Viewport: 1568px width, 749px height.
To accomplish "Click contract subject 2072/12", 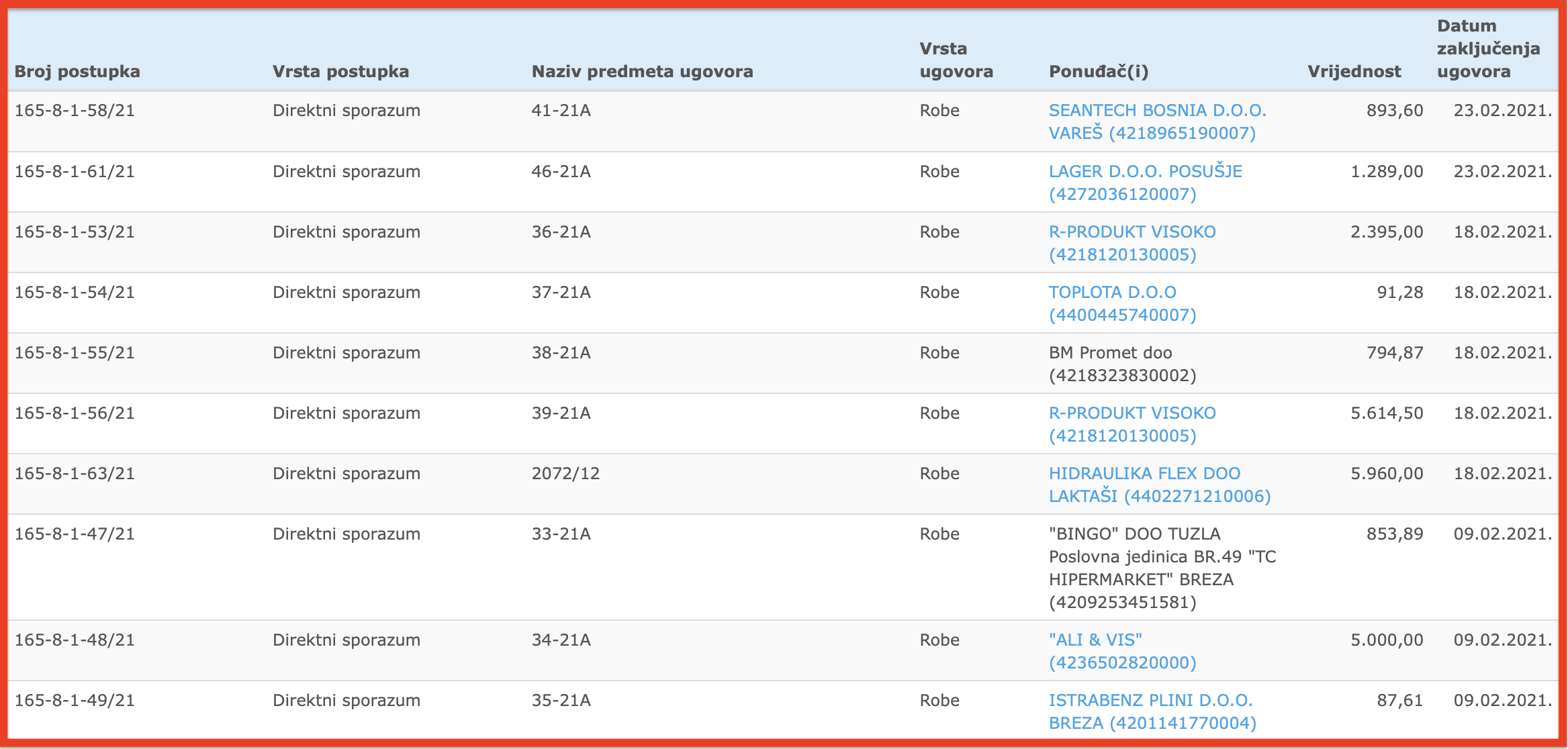I will [565, 473].
